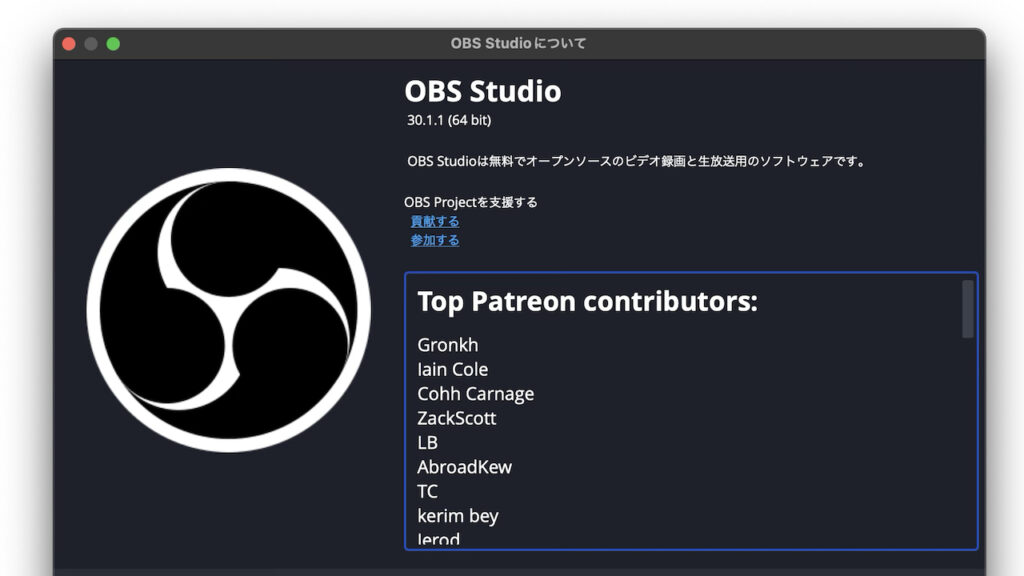
Task: Select the contributor name Cohh Carnage
Action: [x=475, y=393]
